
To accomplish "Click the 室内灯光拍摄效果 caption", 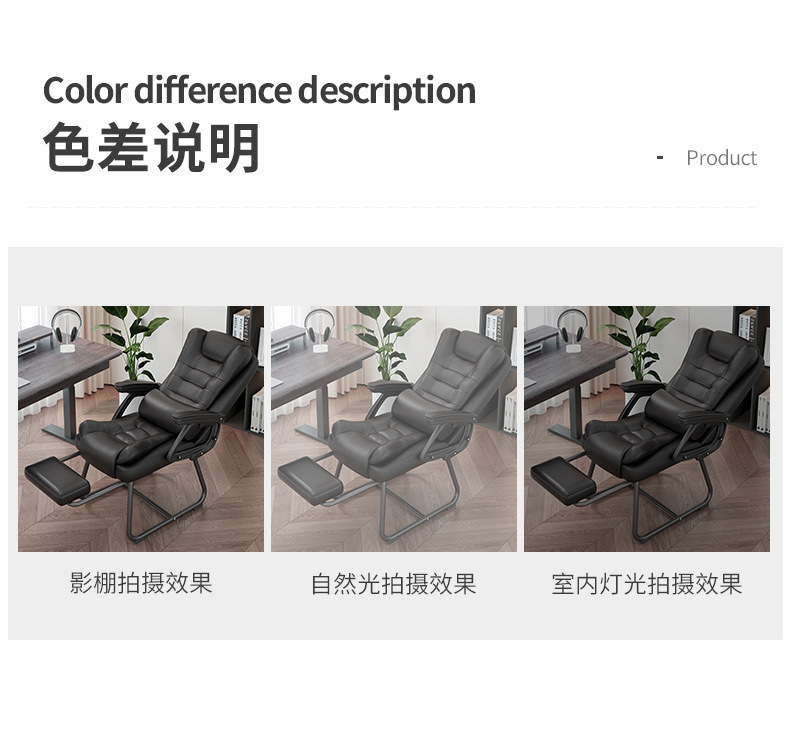I will tap(647, 584).
